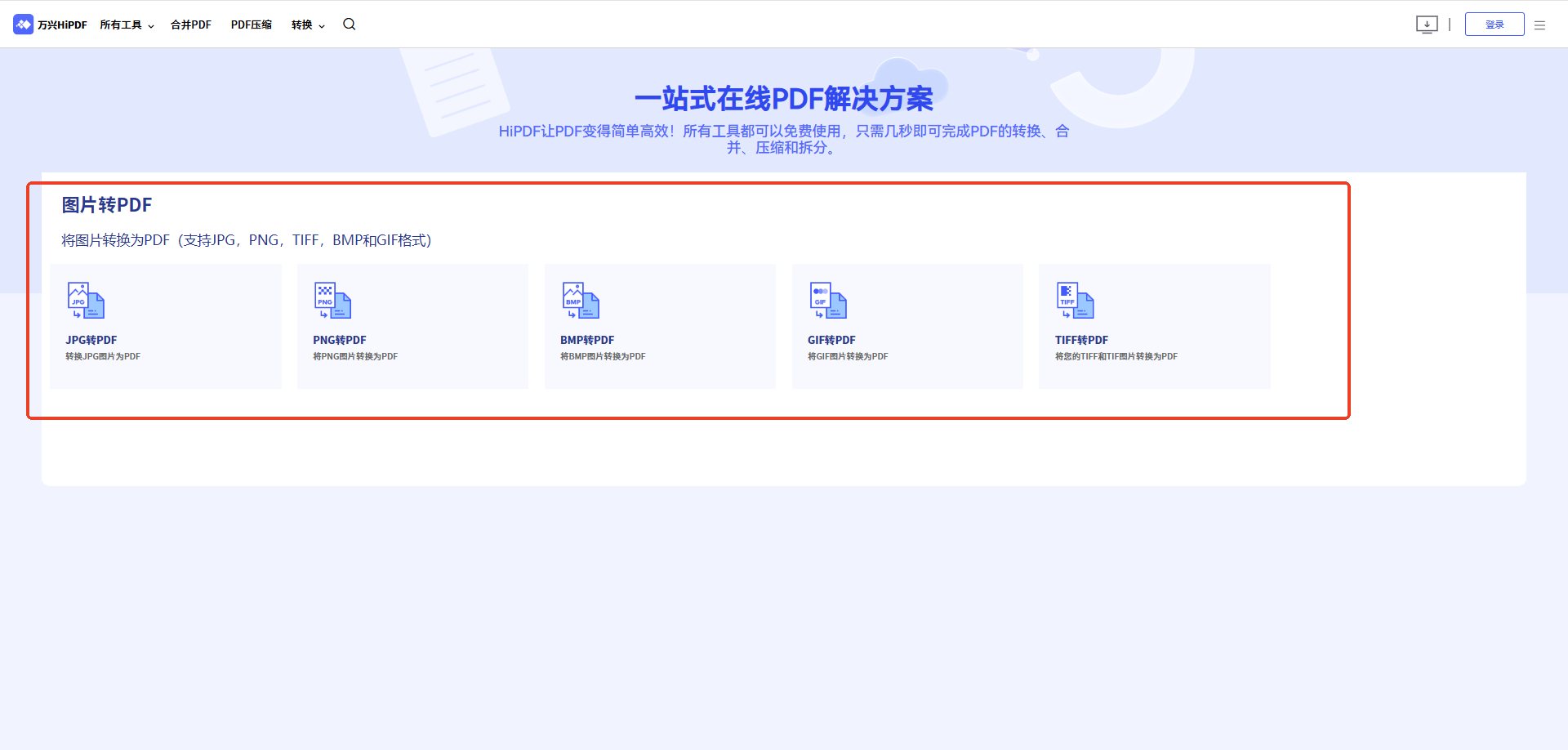This screenshot has width=1568, height=750.
Task: Select the GIF转PDF tool icon
Action: tap(827, 301)
